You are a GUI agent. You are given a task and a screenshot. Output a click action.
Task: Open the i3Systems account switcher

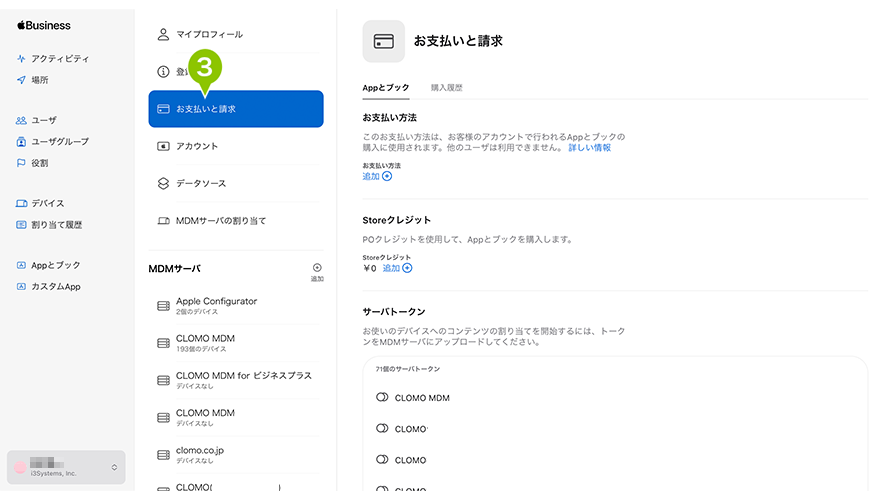[x=66, y=467]
